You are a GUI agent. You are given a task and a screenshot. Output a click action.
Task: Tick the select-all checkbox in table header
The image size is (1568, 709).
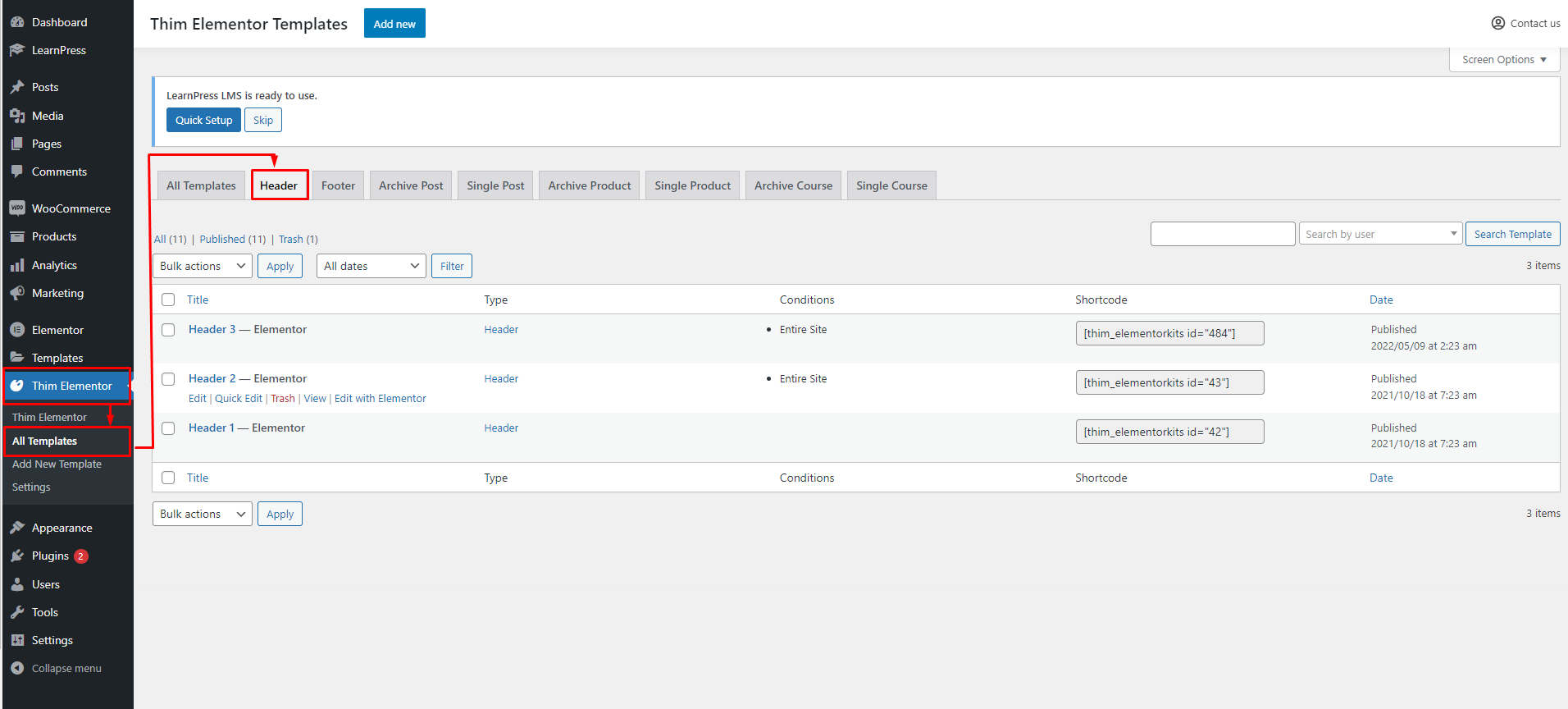(168, 300)
